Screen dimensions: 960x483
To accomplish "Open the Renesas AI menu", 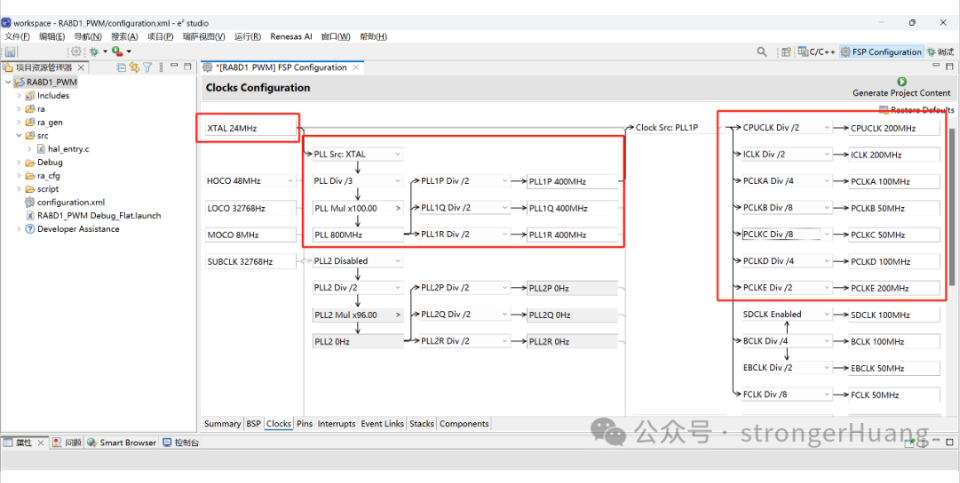I will tap(291, 37).
